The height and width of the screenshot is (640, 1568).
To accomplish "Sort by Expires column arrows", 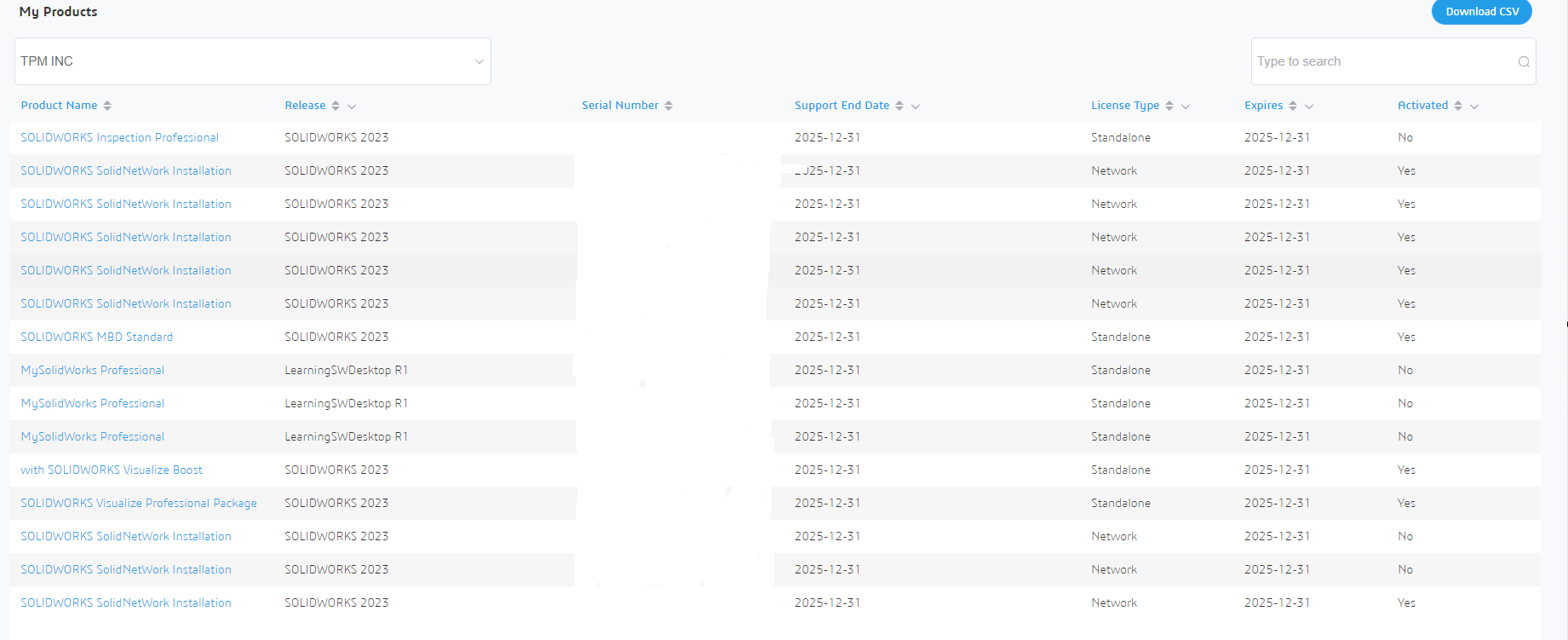I will 1293,106.
